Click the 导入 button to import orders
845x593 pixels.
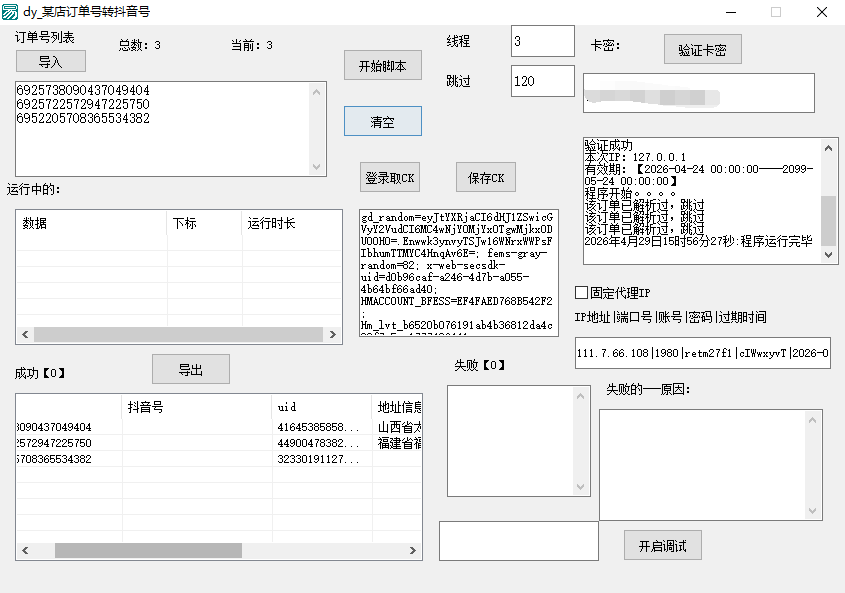[x=49, y=61]
